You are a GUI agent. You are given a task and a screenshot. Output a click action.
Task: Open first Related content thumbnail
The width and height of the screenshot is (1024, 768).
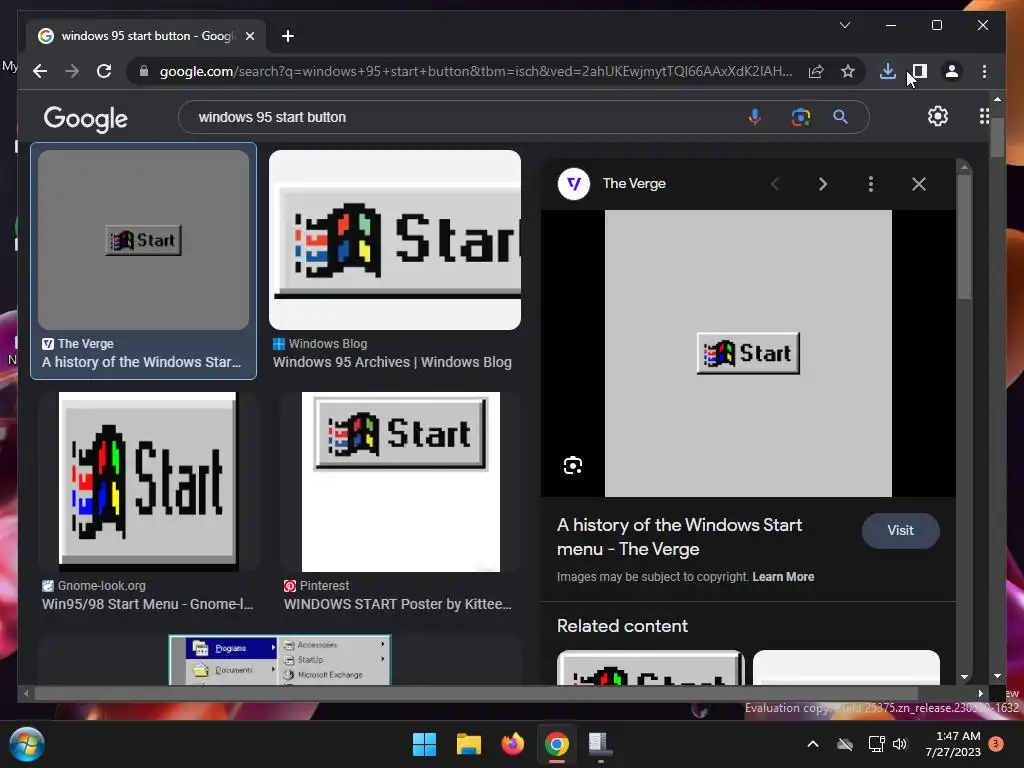point(650,667)
